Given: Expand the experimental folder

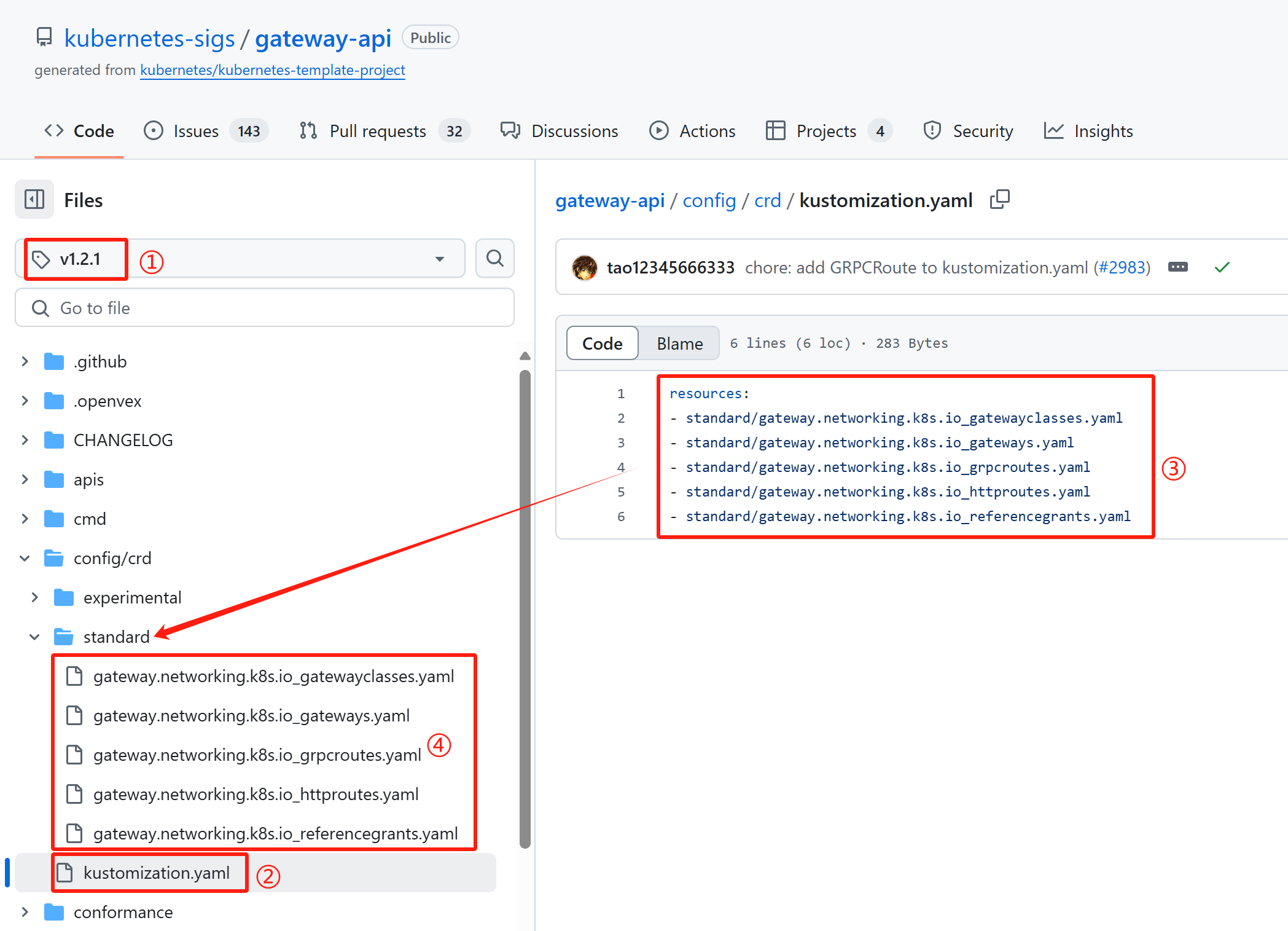Looking at the screenshot, I should (35, 597).
